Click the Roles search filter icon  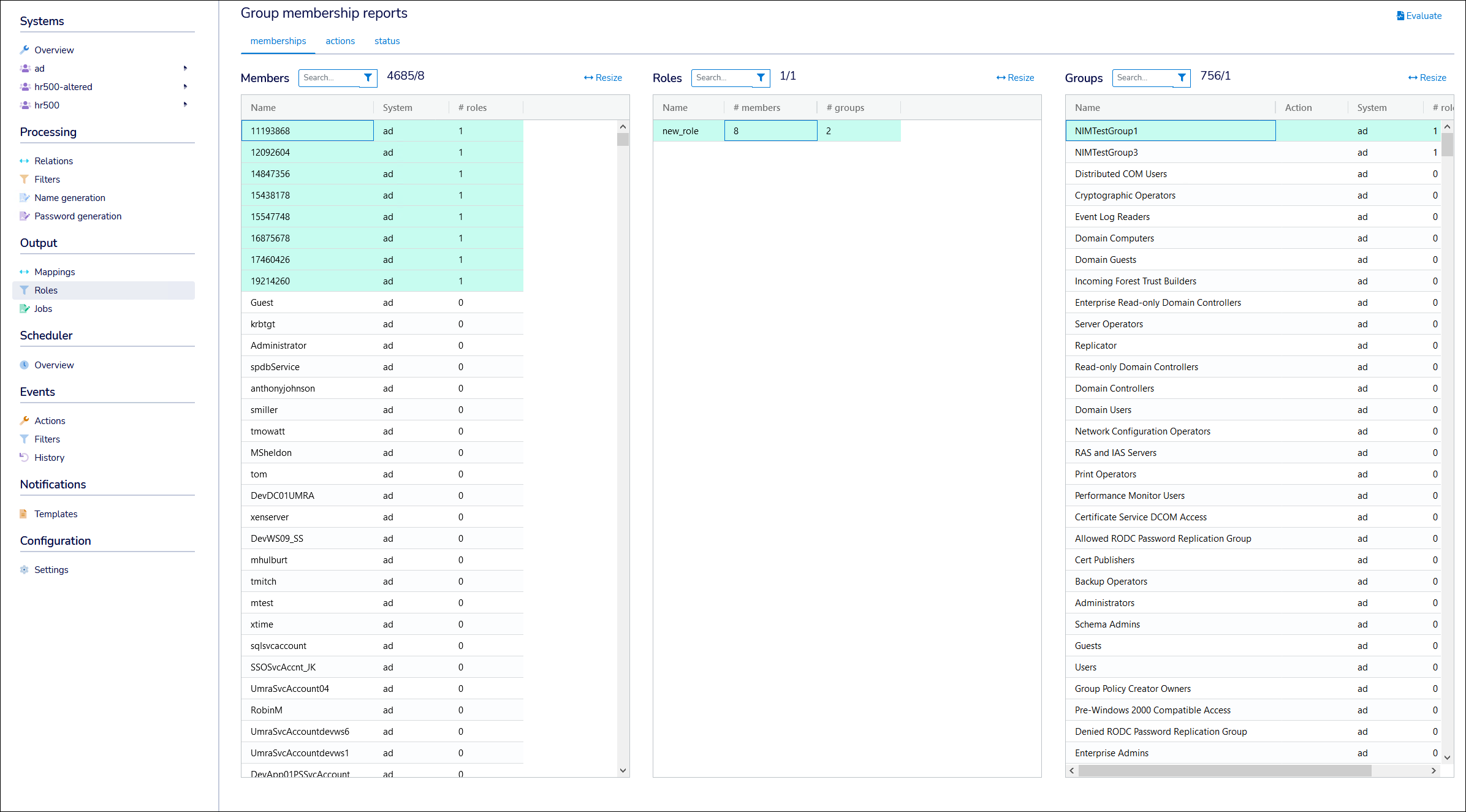coord(761,78)
